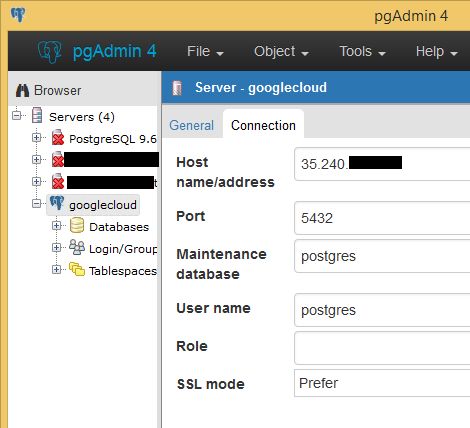Click the Login/Group Roles icon
470x428 pixels.
(77, 247)
